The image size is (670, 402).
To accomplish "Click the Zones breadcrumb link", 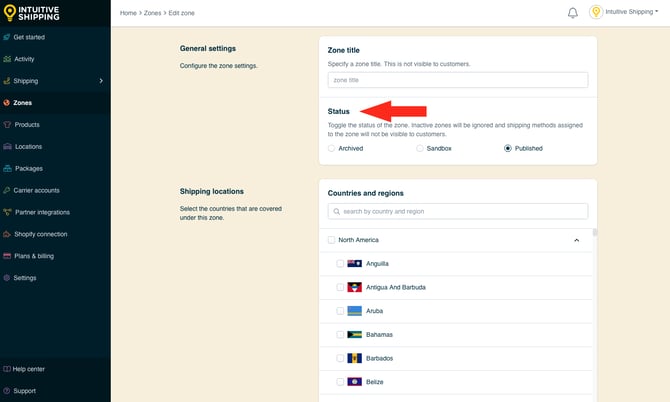I will (x=155, y=13).
